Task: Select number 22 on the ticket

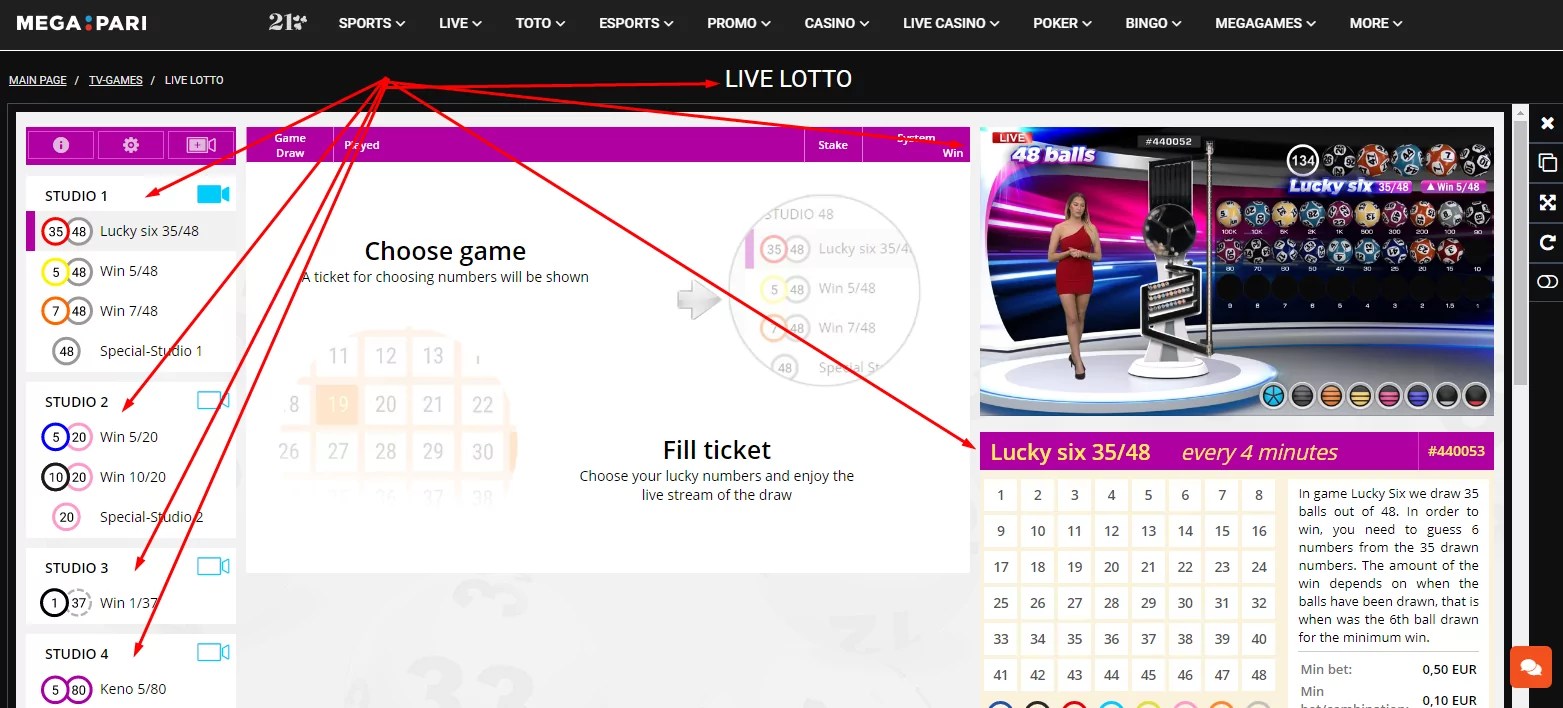Action: coord(1185,567)
